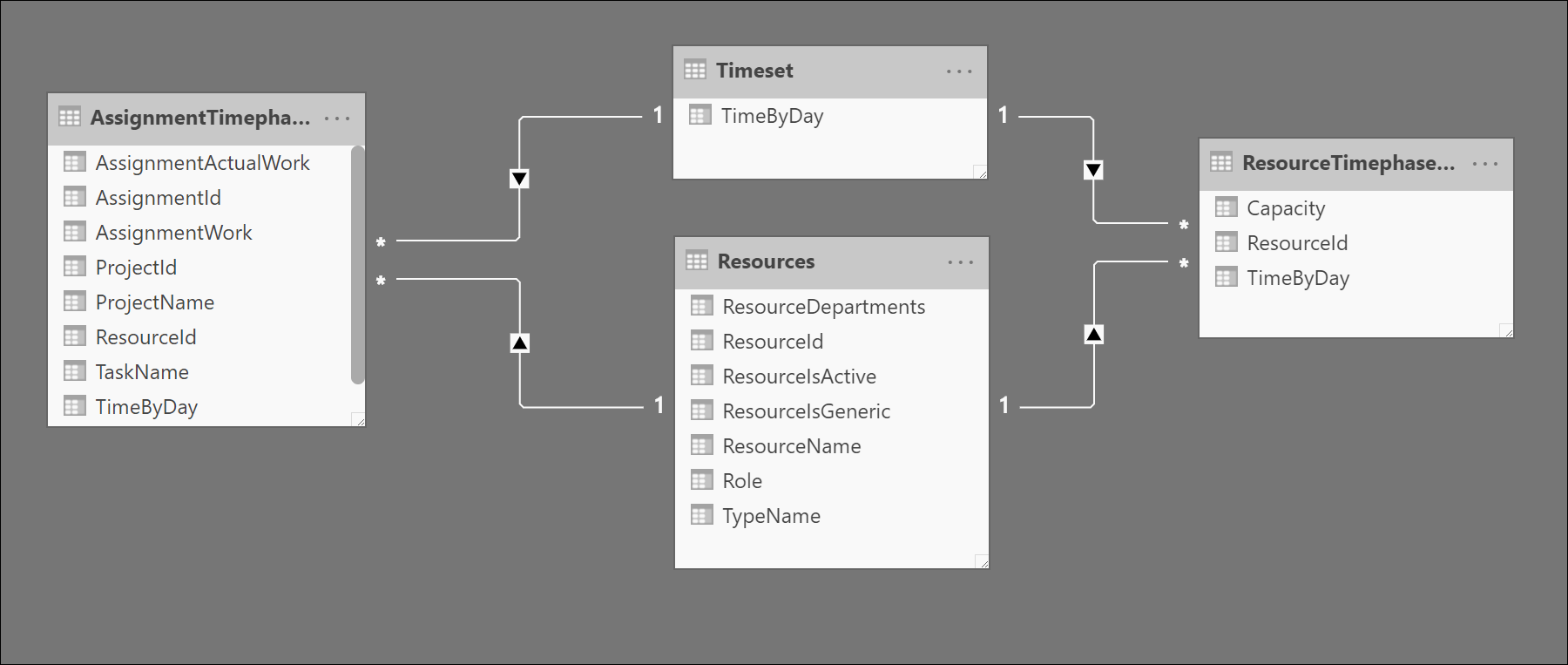Select filter arrow between Resources and AssignmentTimephased
The height and width of the screenshot is (665, 1568).
520,343
